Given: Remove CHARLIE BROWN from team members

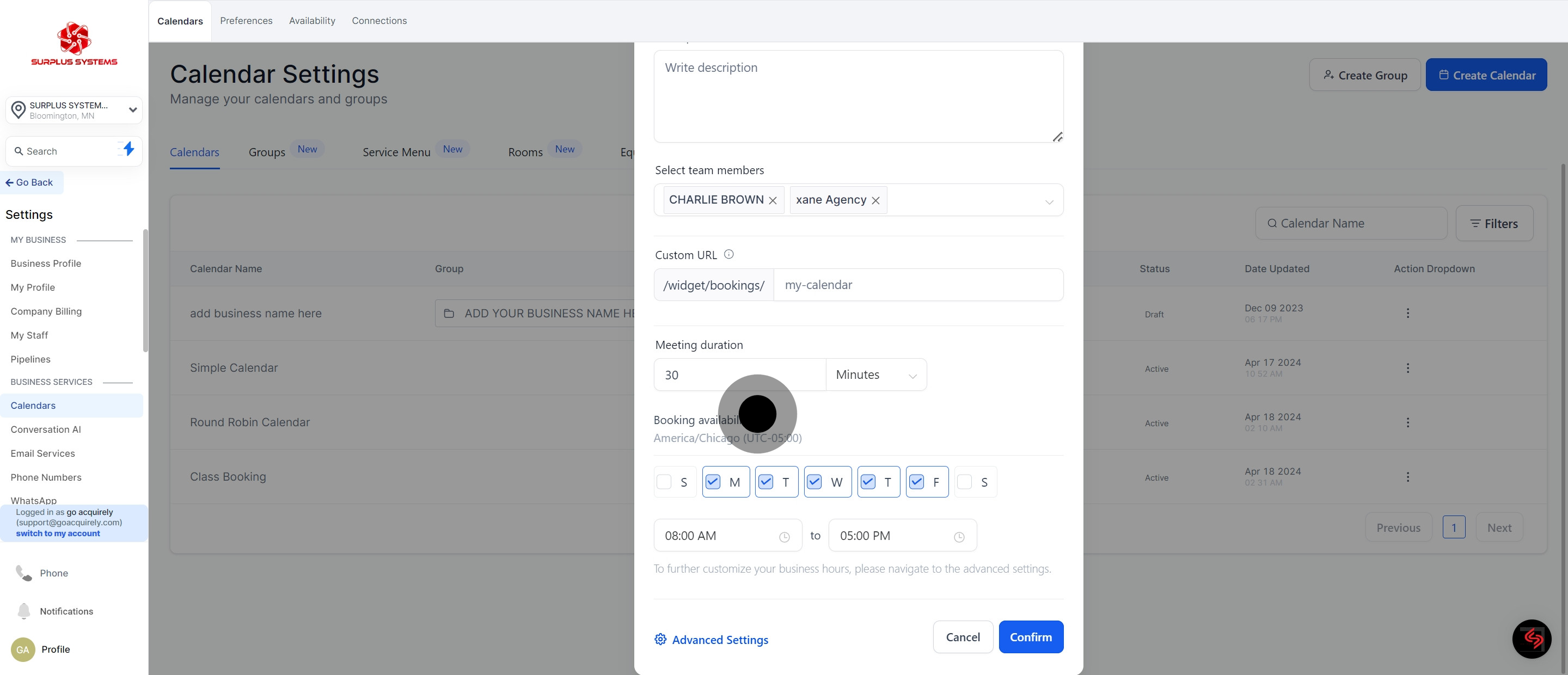Looking at the screenshot, I should pyautogui.click(x=773, y=200).
